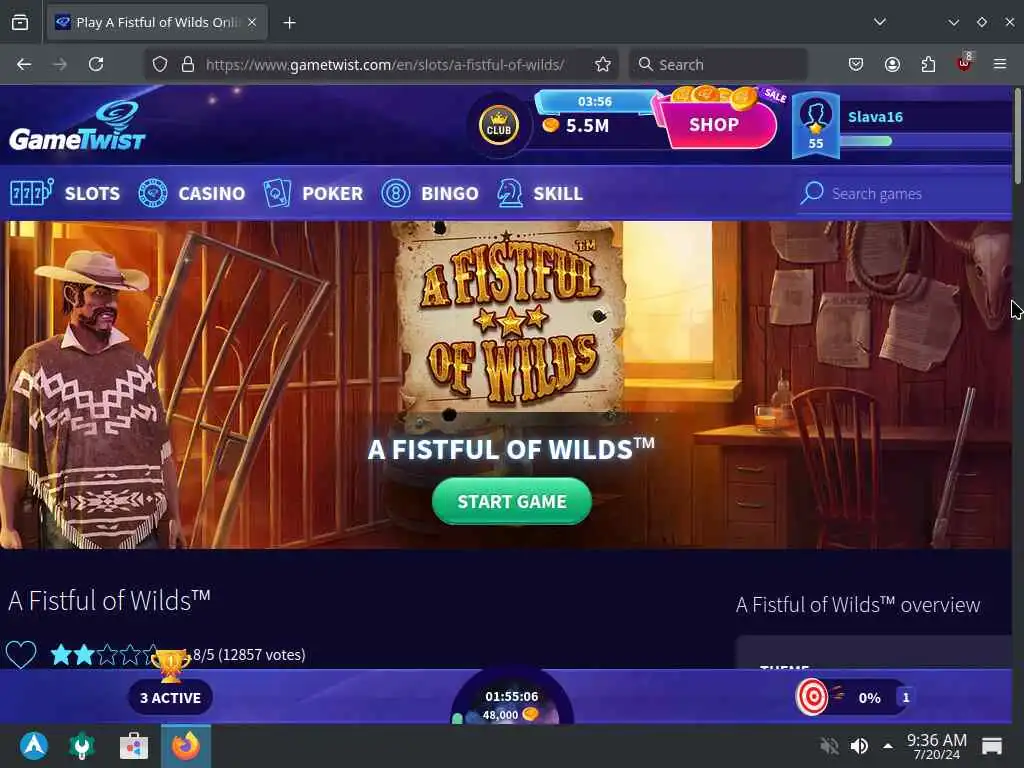Viewport: 1024px width, 768px height.
Task: Open uBlock extension icon
Action: (x=964, y=63)
